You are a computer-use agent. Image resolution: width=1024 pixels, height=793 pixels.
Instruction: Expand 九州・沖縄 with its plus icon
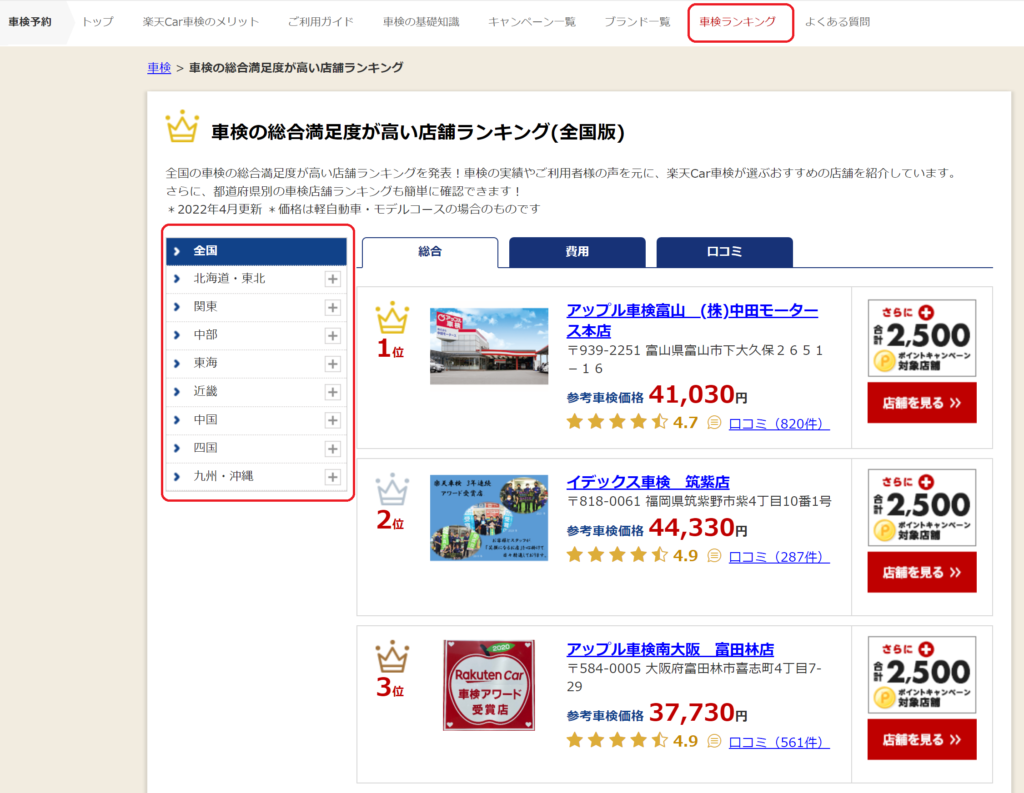point(332,477)
